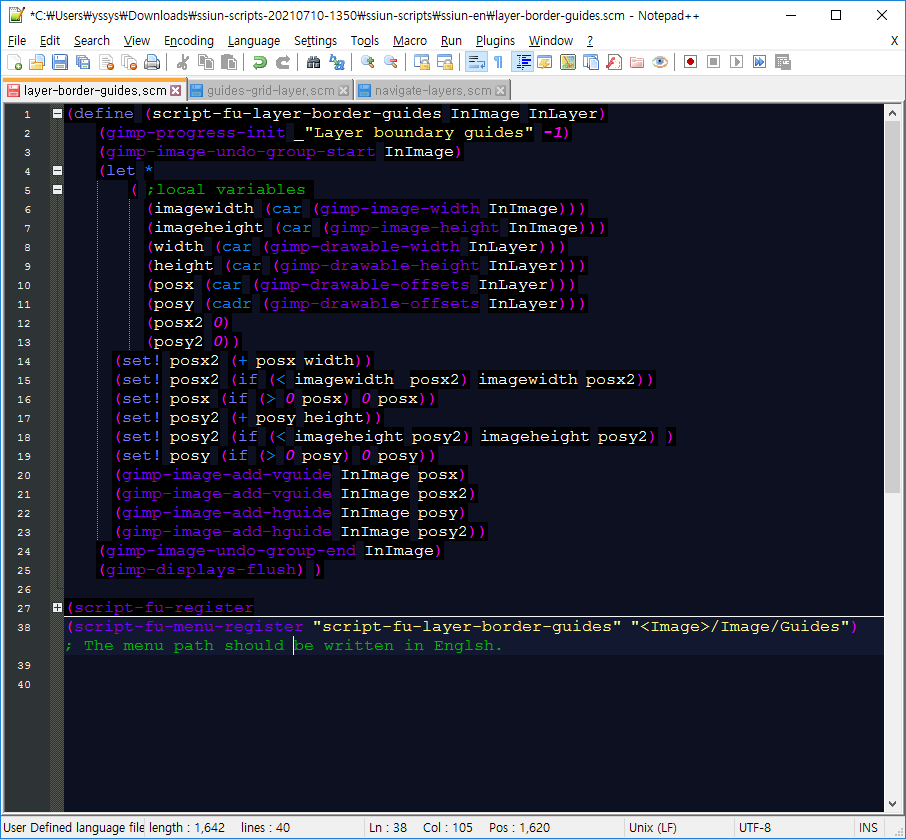Toggle Folder as Workspace icon
The height and width of the screenshot is (839, 906).
(637, 62)
